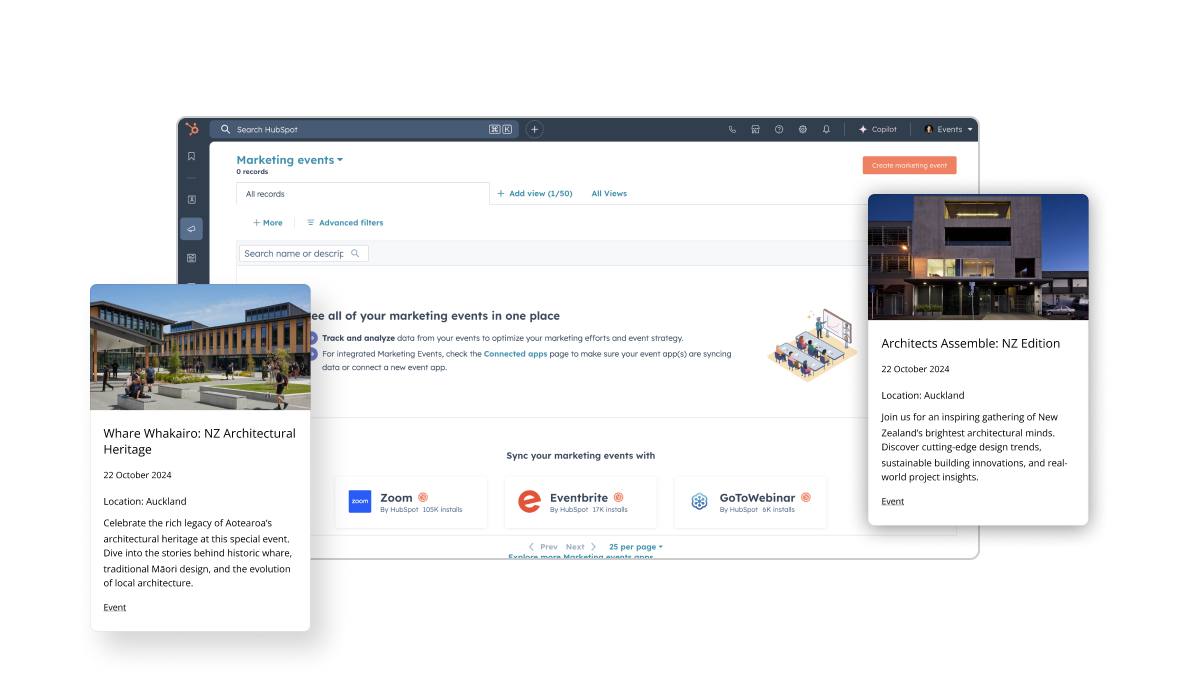Open the settings gear icon

pos(802,129)
